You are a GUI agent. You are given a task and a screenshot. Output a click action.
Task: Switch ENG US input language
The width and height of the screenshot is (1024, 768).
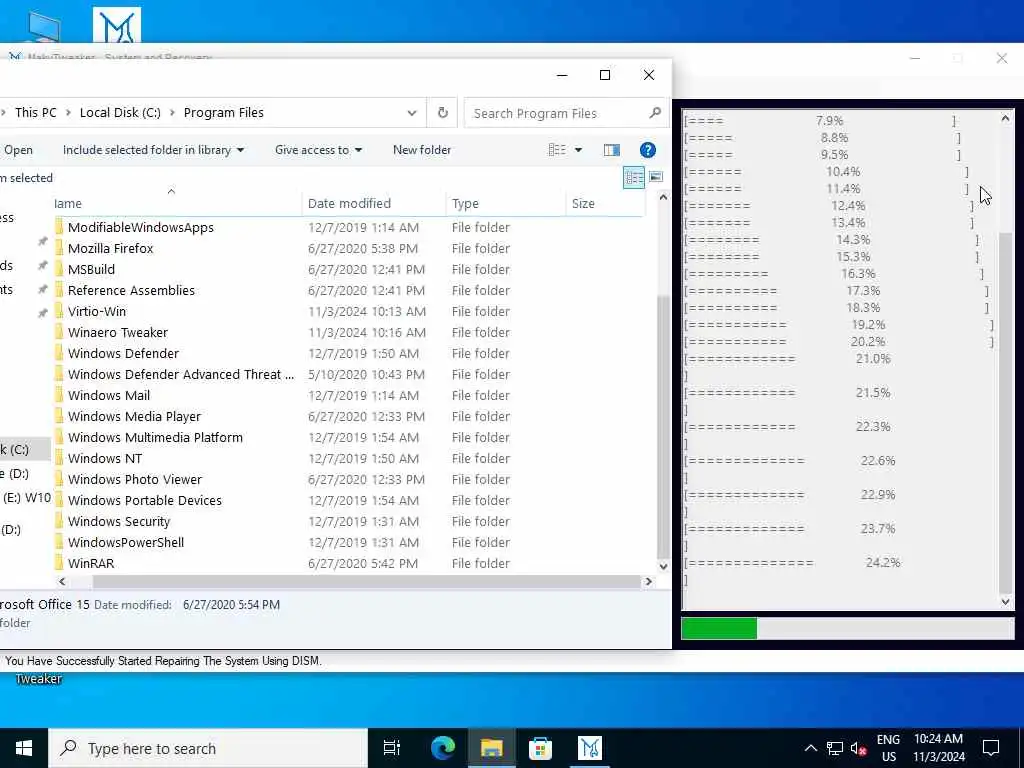888,748
